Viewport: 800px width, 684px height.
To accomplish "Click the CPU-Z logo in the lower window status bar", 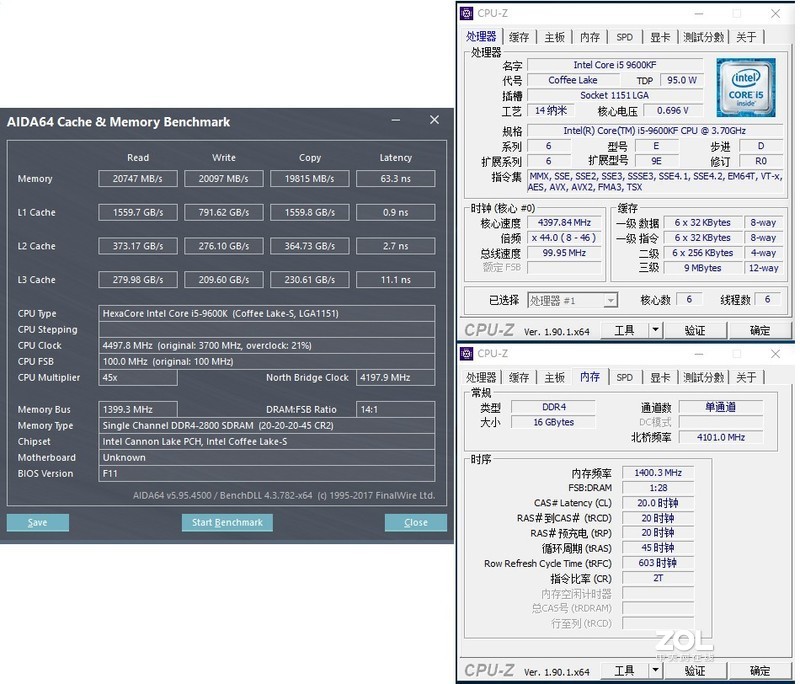I will click(486, 671).
